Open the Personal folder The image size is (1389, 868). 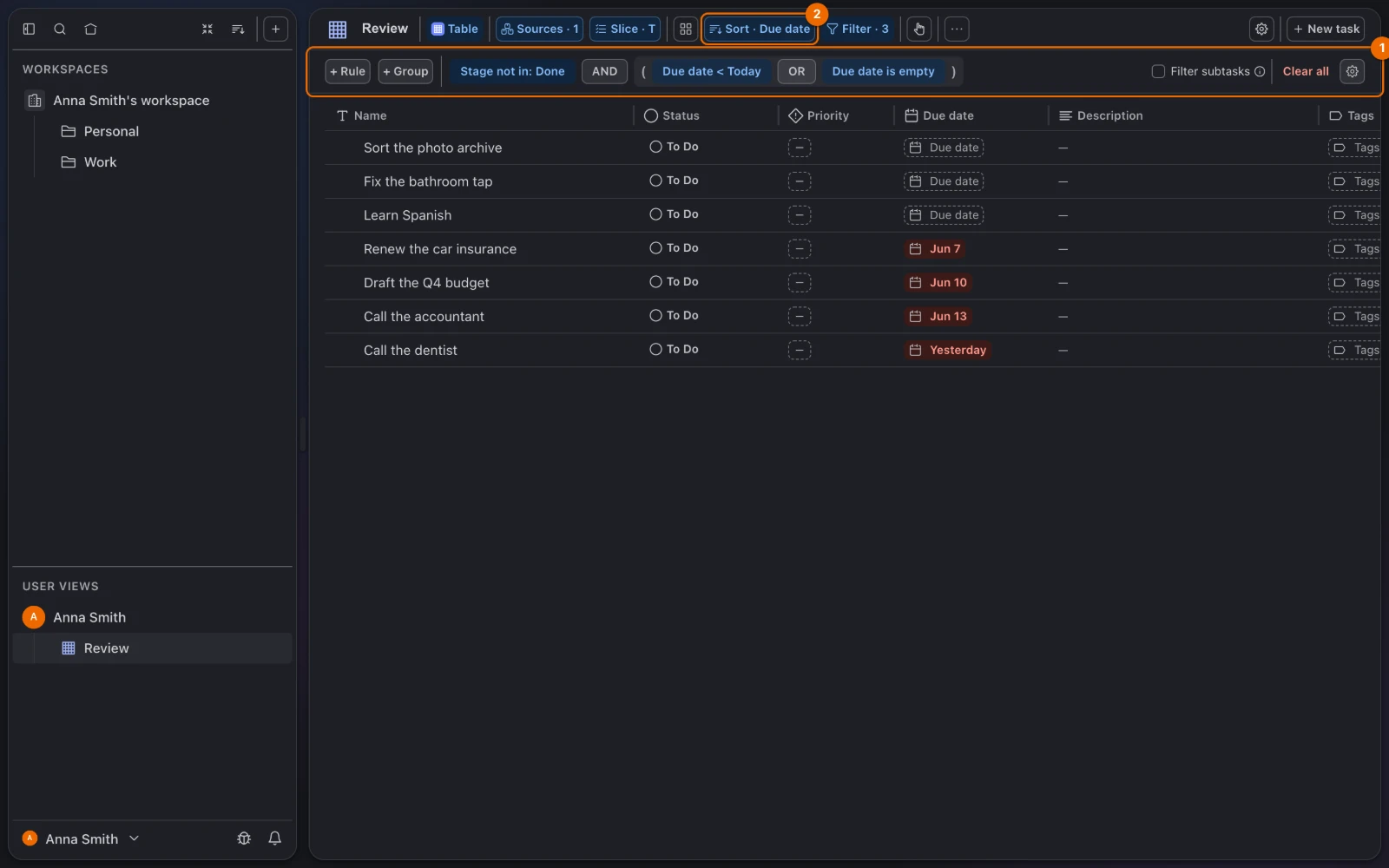click(111, 131)
